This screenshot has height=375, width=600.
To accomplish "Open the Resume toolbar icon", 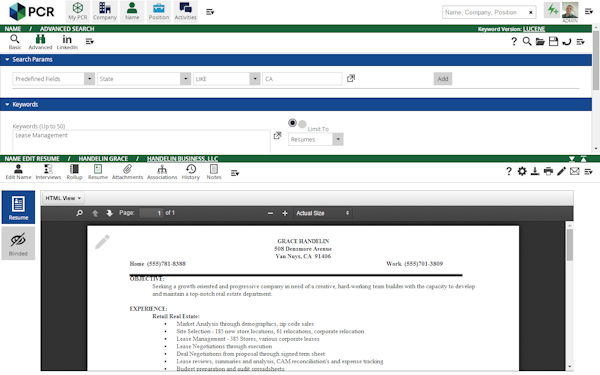I will point(98,172).
